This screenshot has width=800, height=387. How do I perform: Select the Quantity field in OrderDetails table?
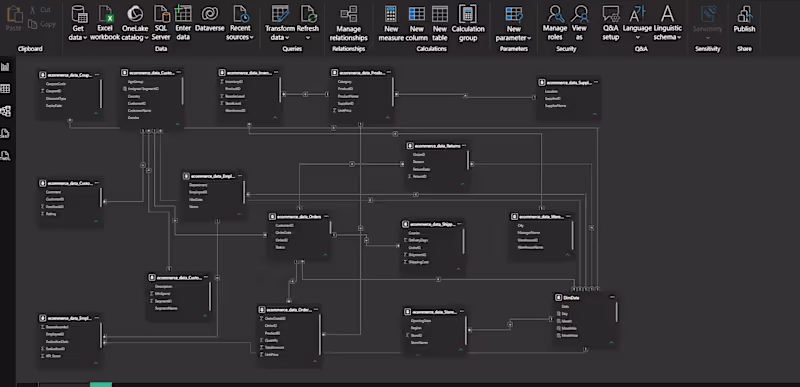point(271,340)
